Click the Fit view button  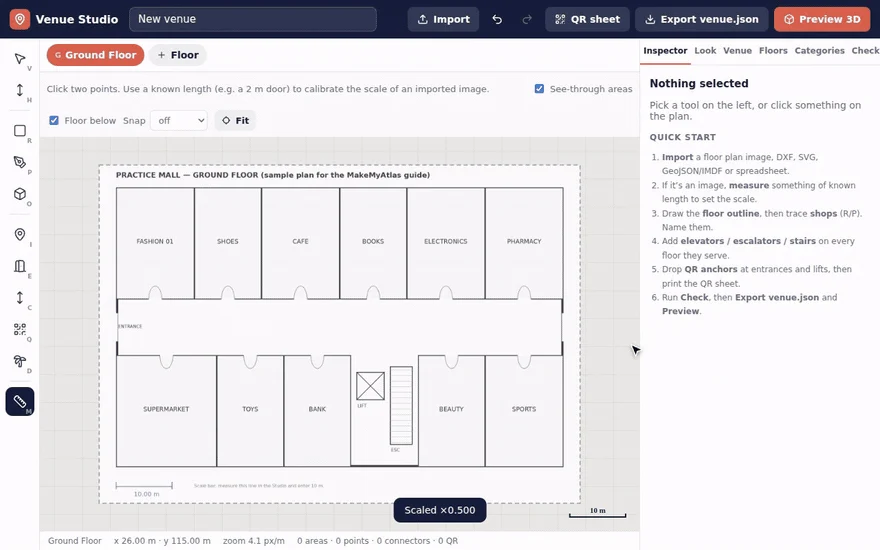tap(235, 120)
